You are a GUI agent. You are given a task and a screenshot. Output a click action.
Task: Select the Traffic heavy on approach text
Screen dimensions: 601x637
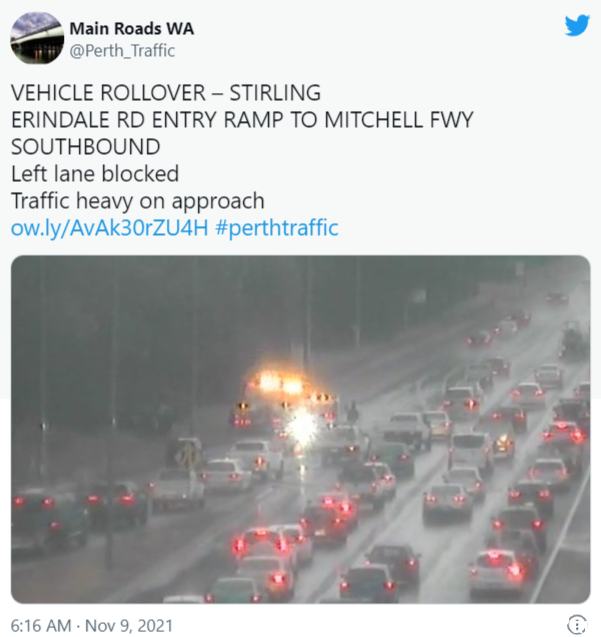138,201
